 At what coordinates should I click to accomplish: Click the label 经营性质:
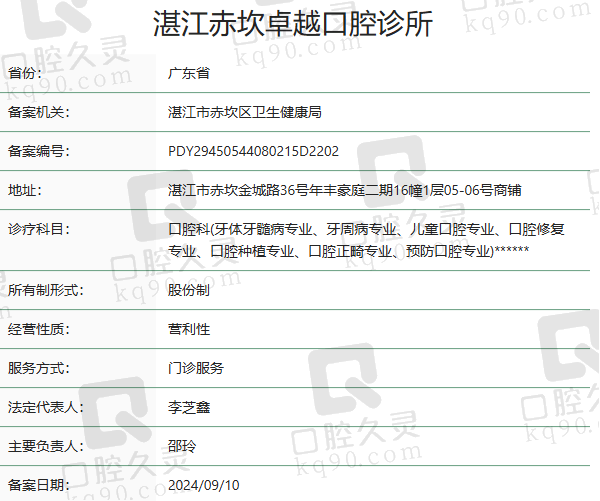(x=39, y=329)
